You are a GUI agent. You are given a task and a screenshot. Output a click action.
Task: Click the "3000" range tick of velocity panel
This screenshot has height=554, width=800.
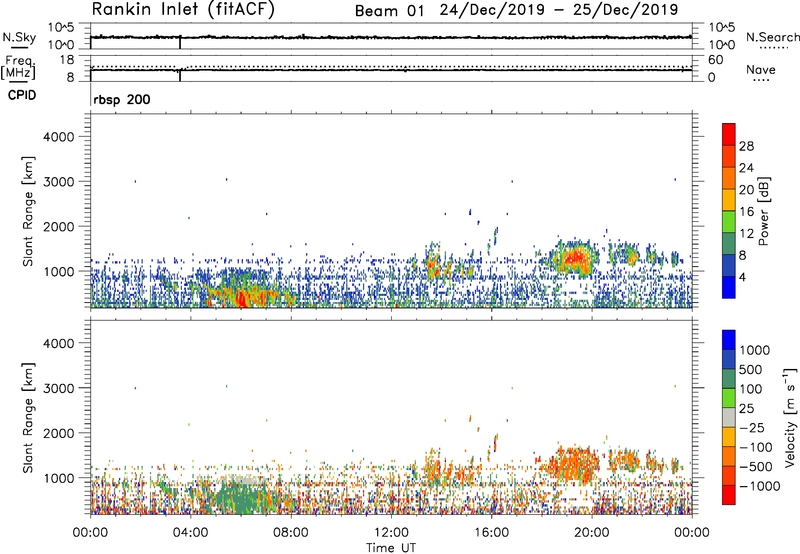pyautogui.click(x=59, y=388)
